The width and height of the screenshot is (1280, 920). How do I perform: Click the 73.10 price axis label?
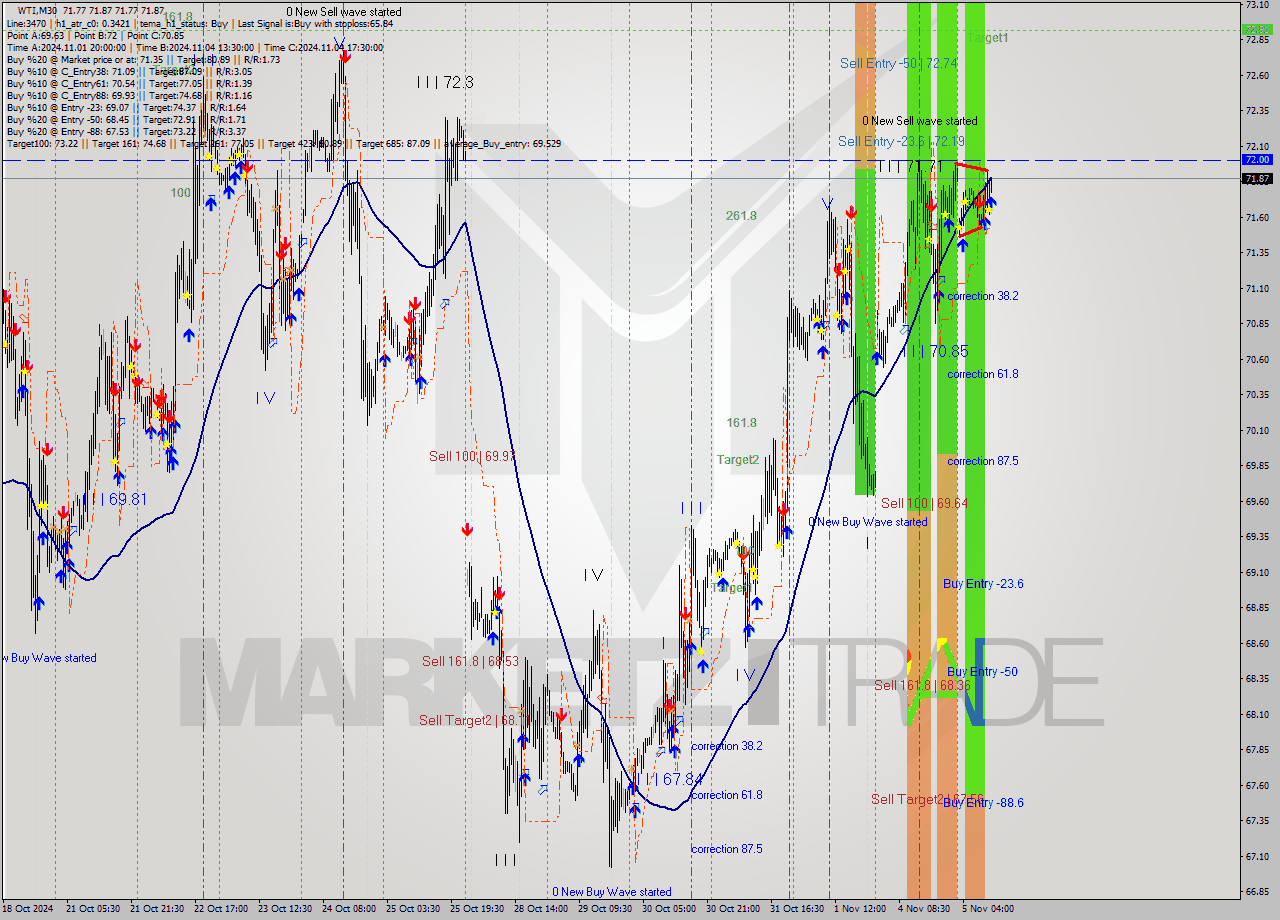[x=1256, y=5]
